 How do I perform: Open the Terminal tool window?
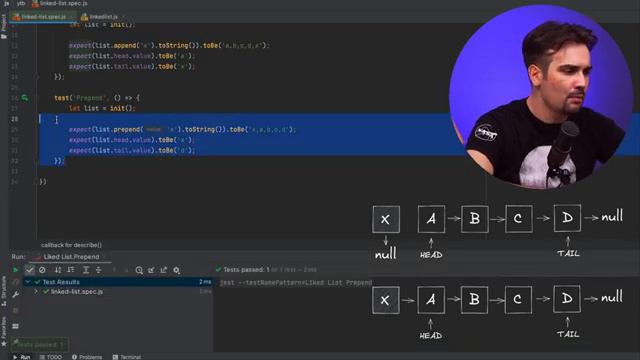[x=127, y=357]
